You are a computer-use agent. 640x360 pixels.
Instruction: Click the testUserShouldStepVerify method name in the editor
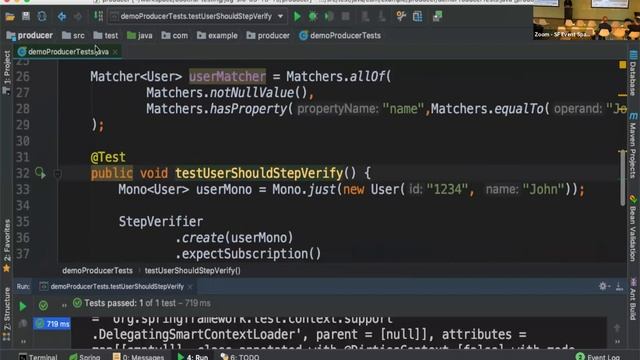(x=259, y=173)
